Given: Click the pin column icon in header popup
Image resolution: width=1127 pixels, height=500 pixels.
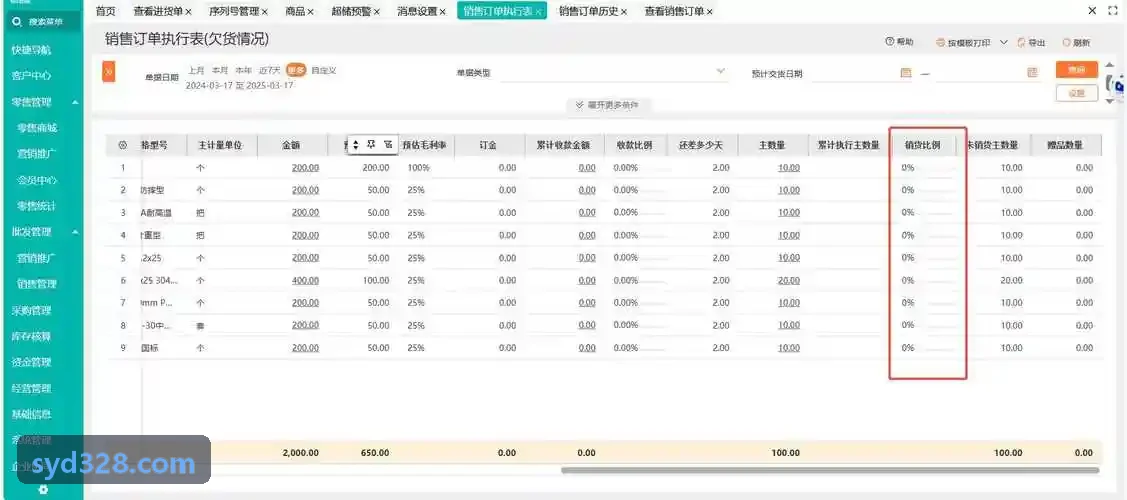Looking at the screenshot, I should (x=372, y=144).
